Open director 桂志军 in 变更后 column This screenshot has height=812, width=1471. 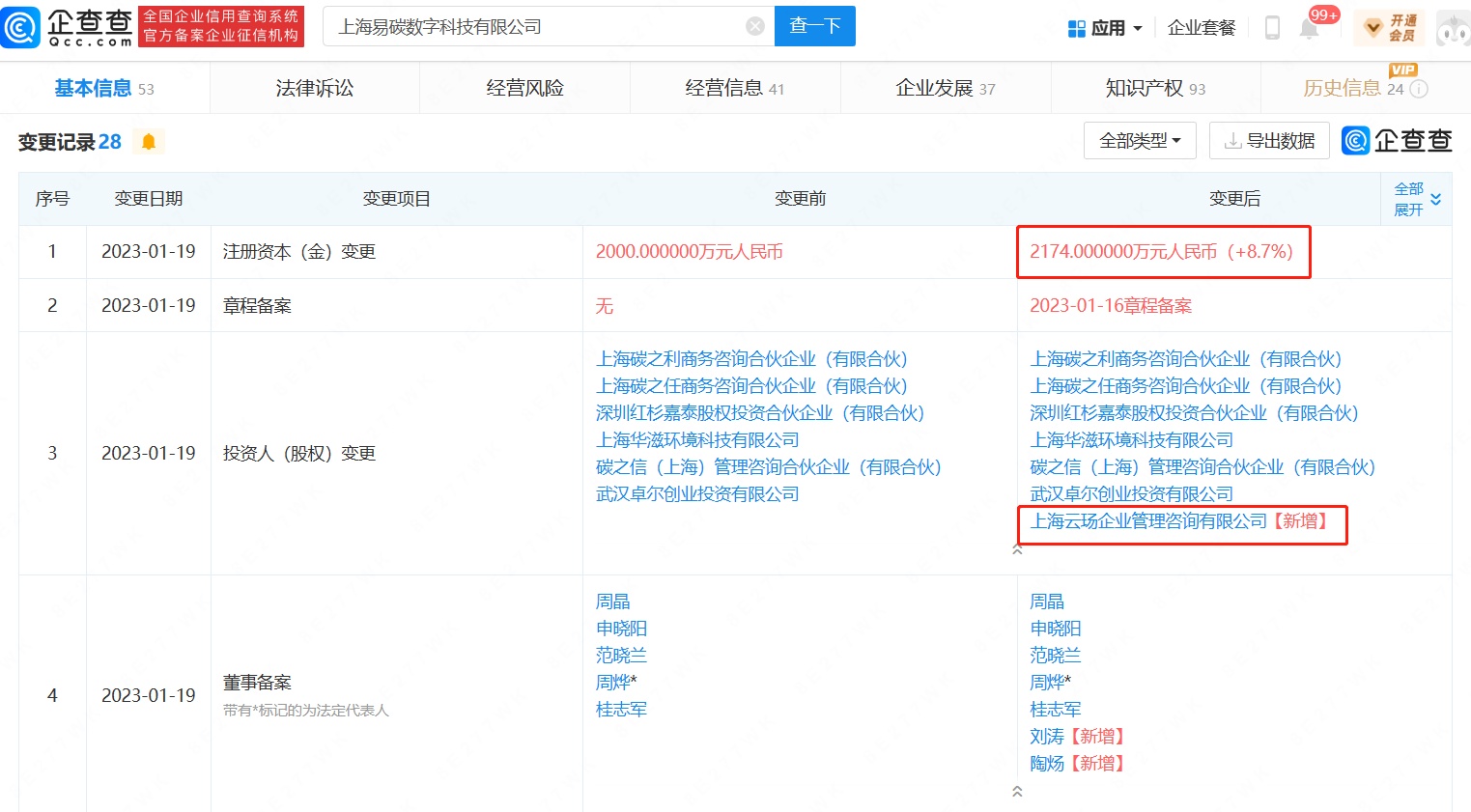point(1056,710)
